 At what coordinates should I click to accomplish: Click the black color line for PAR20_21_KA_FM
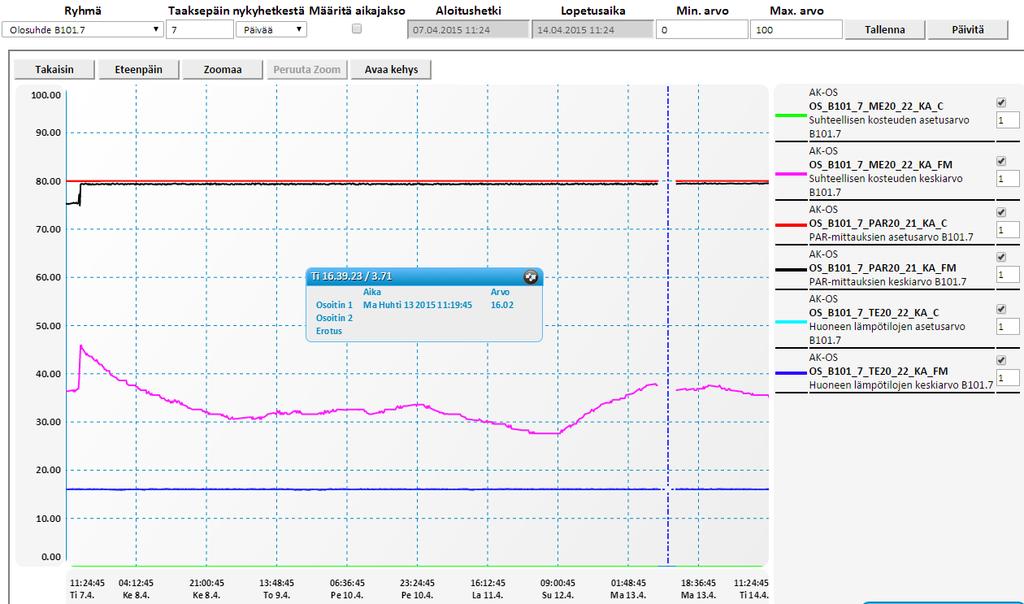pyautogui.click(x=791, y=270)
